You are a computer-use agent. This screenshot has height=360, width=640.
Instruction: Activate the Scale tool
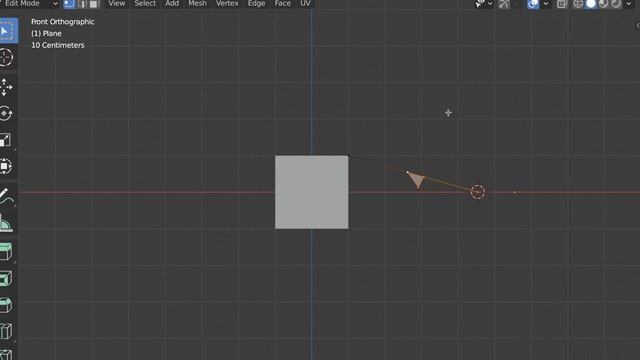pos(6,140)
